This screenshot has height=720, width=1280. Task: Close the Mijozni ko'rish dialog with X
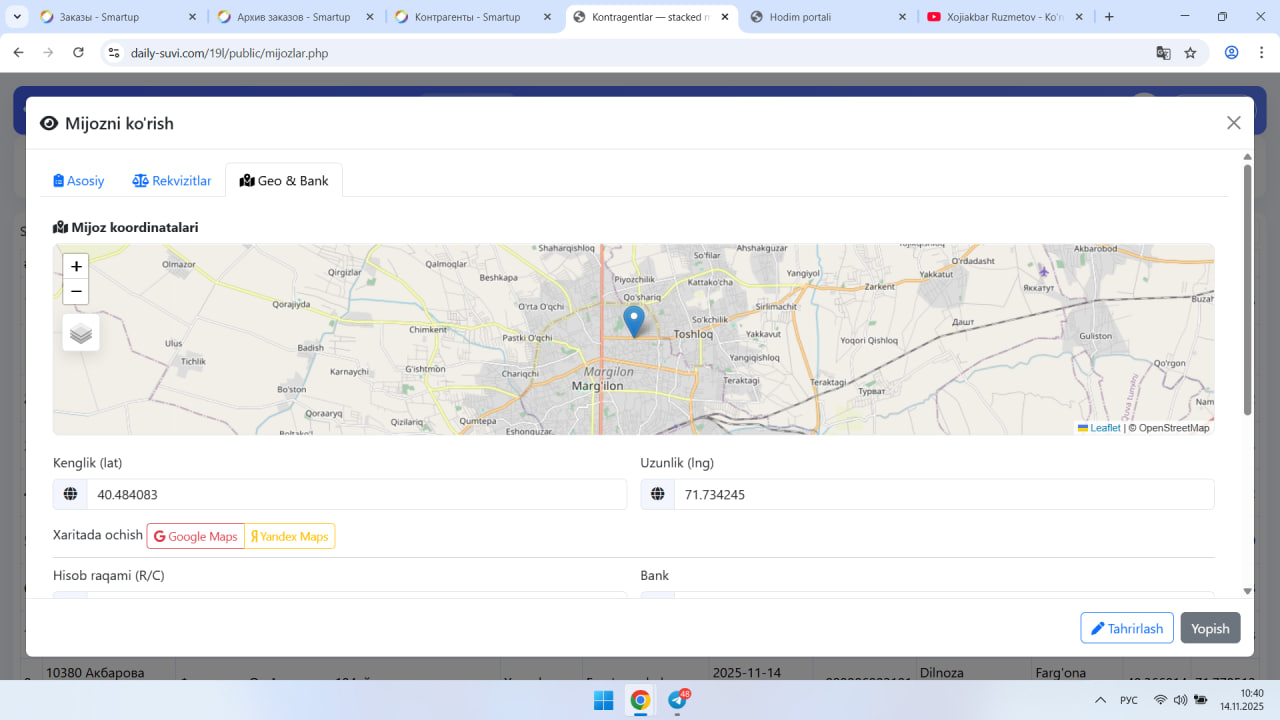pos(1233,123)
